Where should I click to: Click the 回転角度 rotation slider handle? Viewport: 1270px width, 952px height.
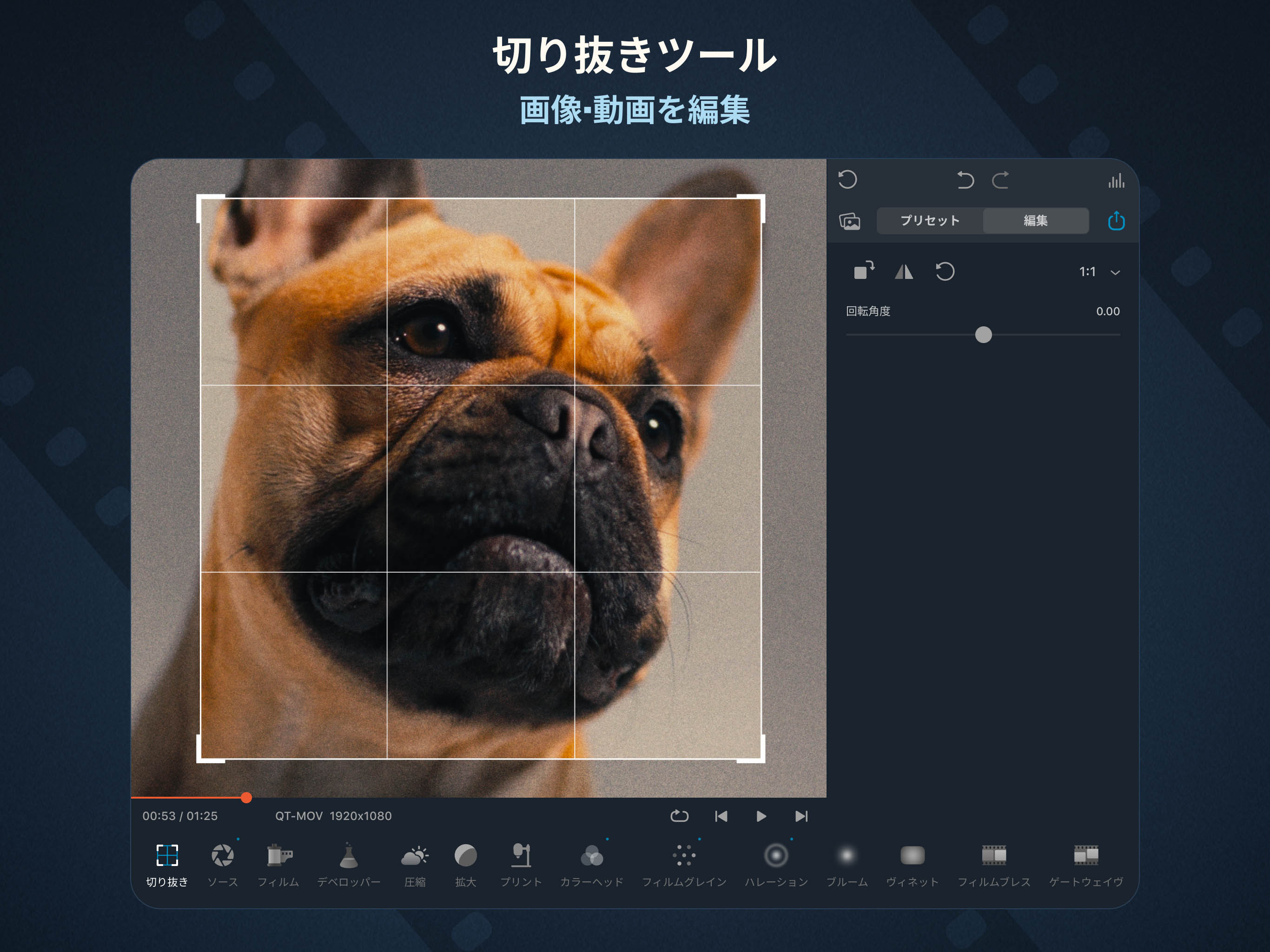click(x=983, y=335)
